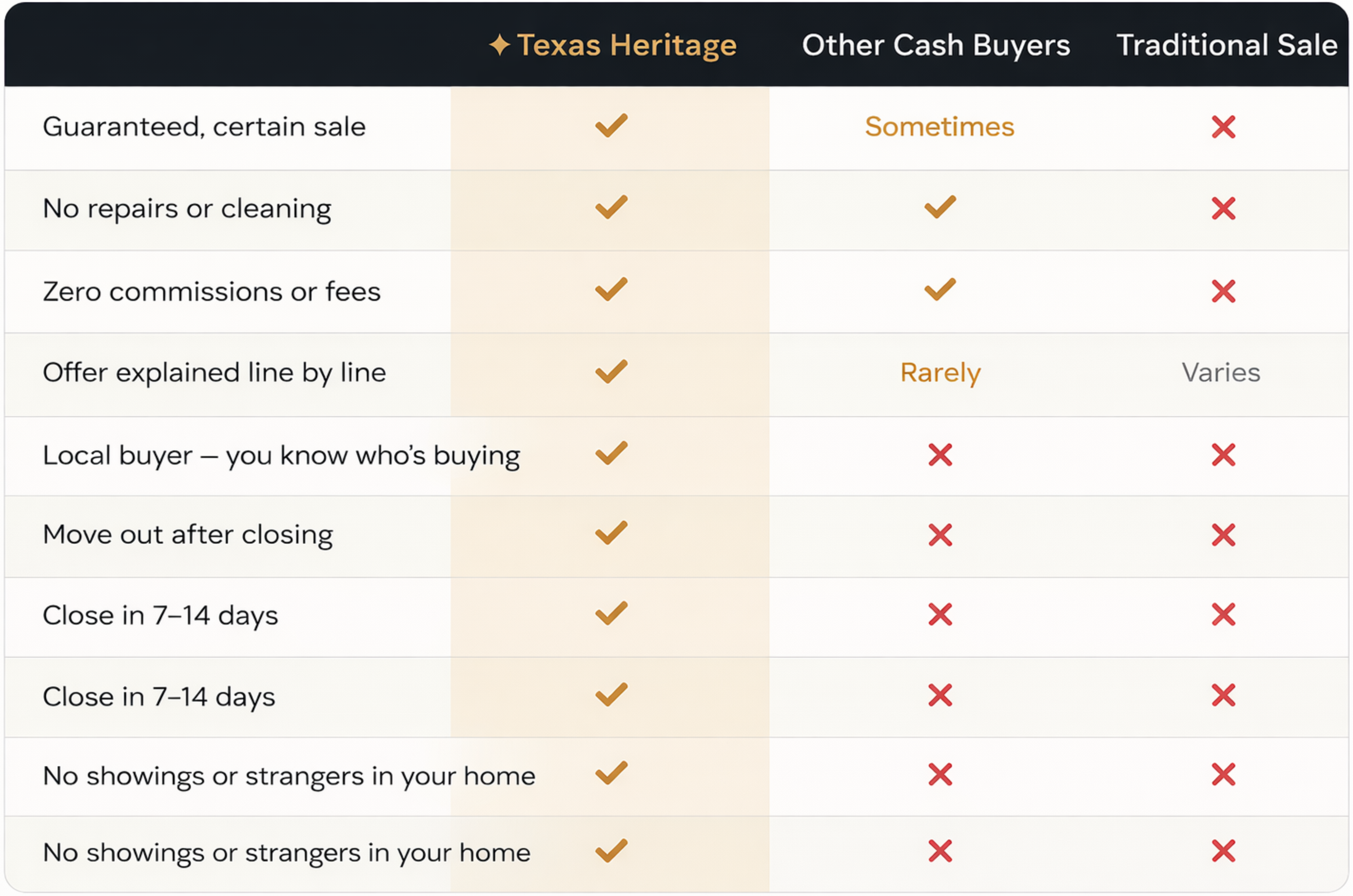1353x896 pixels.
Task: Click Texas Heritage checkmark for Zero commissions or fees
Action: click(611, 290)
